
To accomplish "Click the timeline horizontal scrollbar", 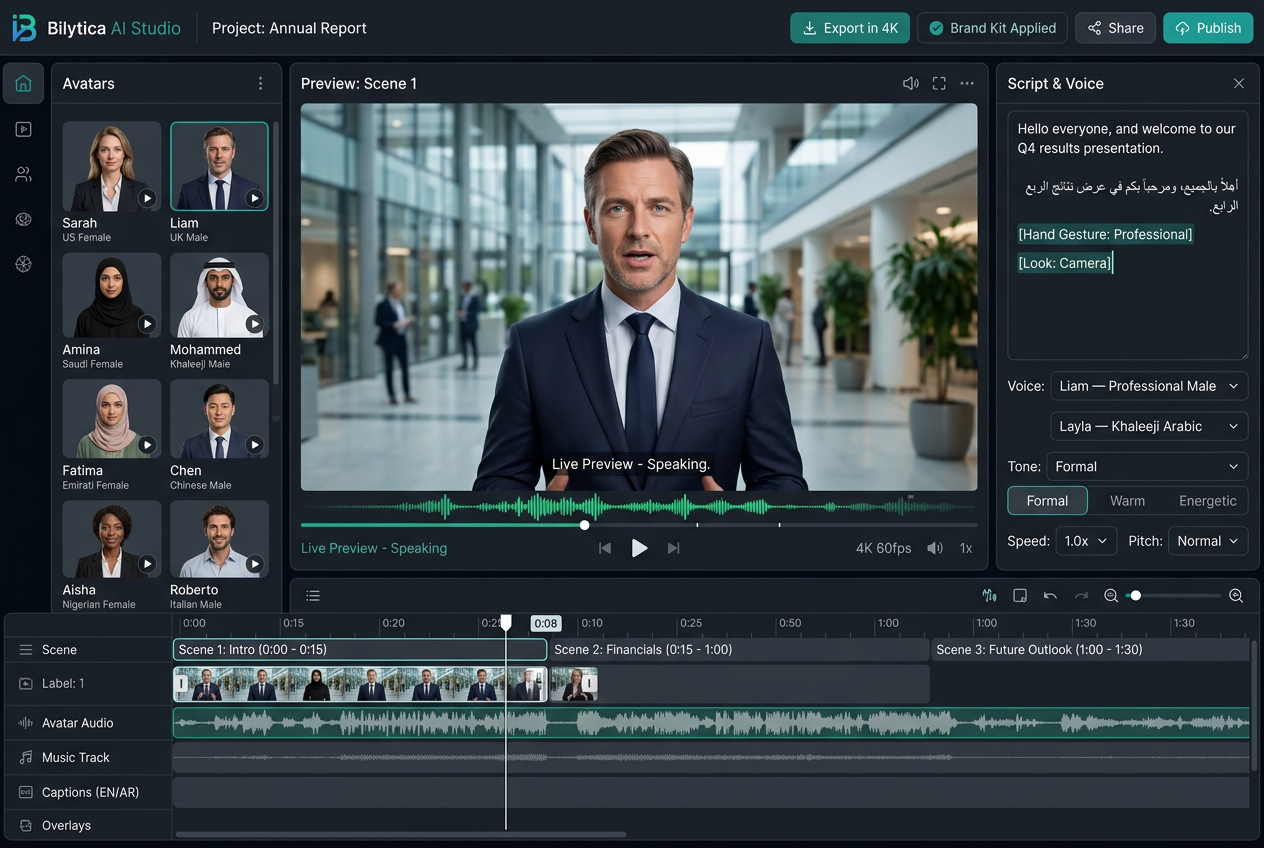I will click(400, 834).
